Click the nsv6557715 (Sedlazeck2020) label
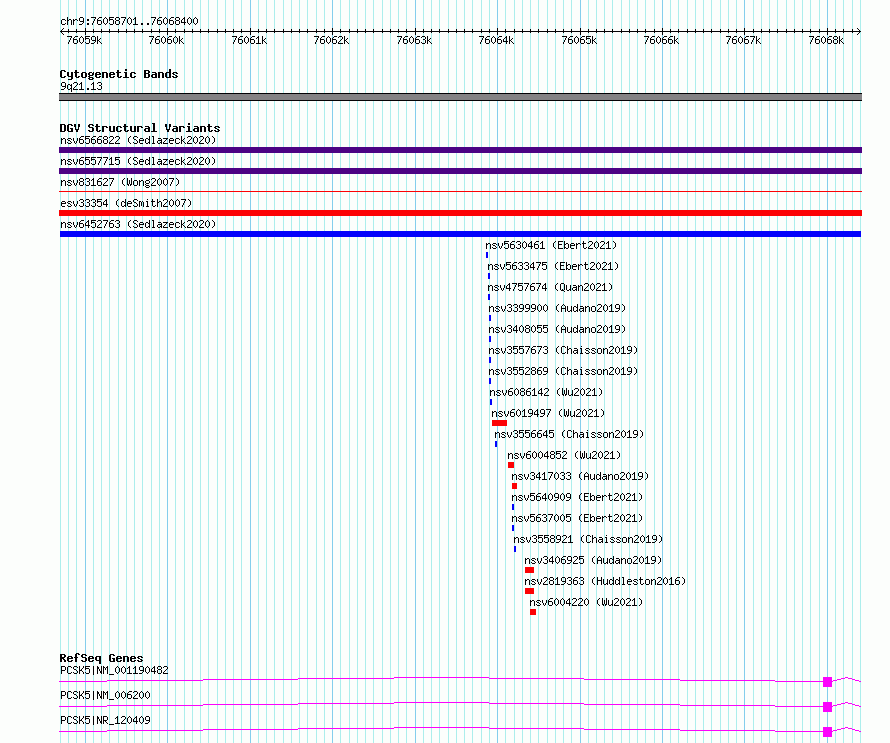The width and height of the screenshot is (890, 743). point(138,161)
